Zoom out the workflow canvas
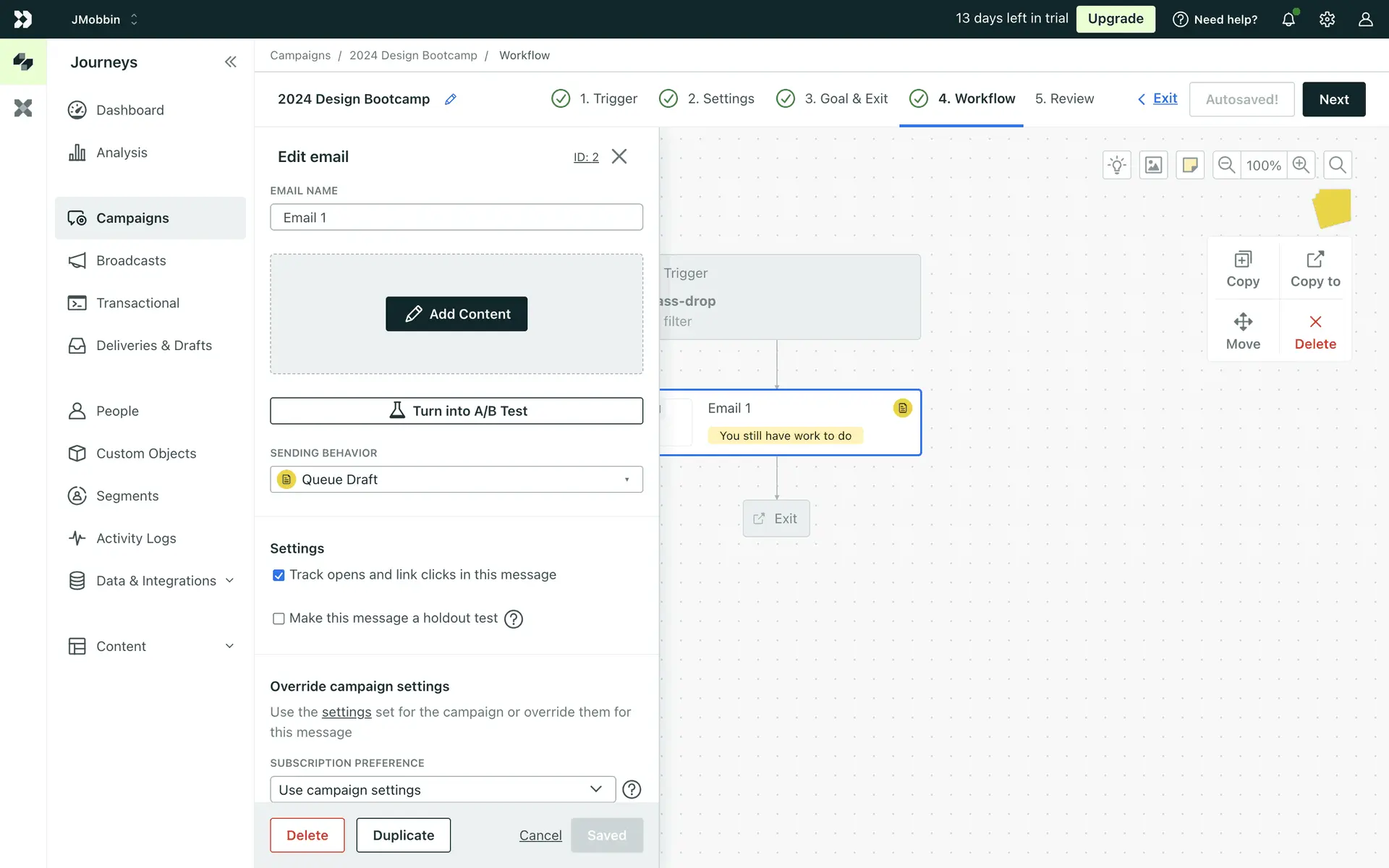This screenshot has height=868, width=1389. [x=1226, y=165]
